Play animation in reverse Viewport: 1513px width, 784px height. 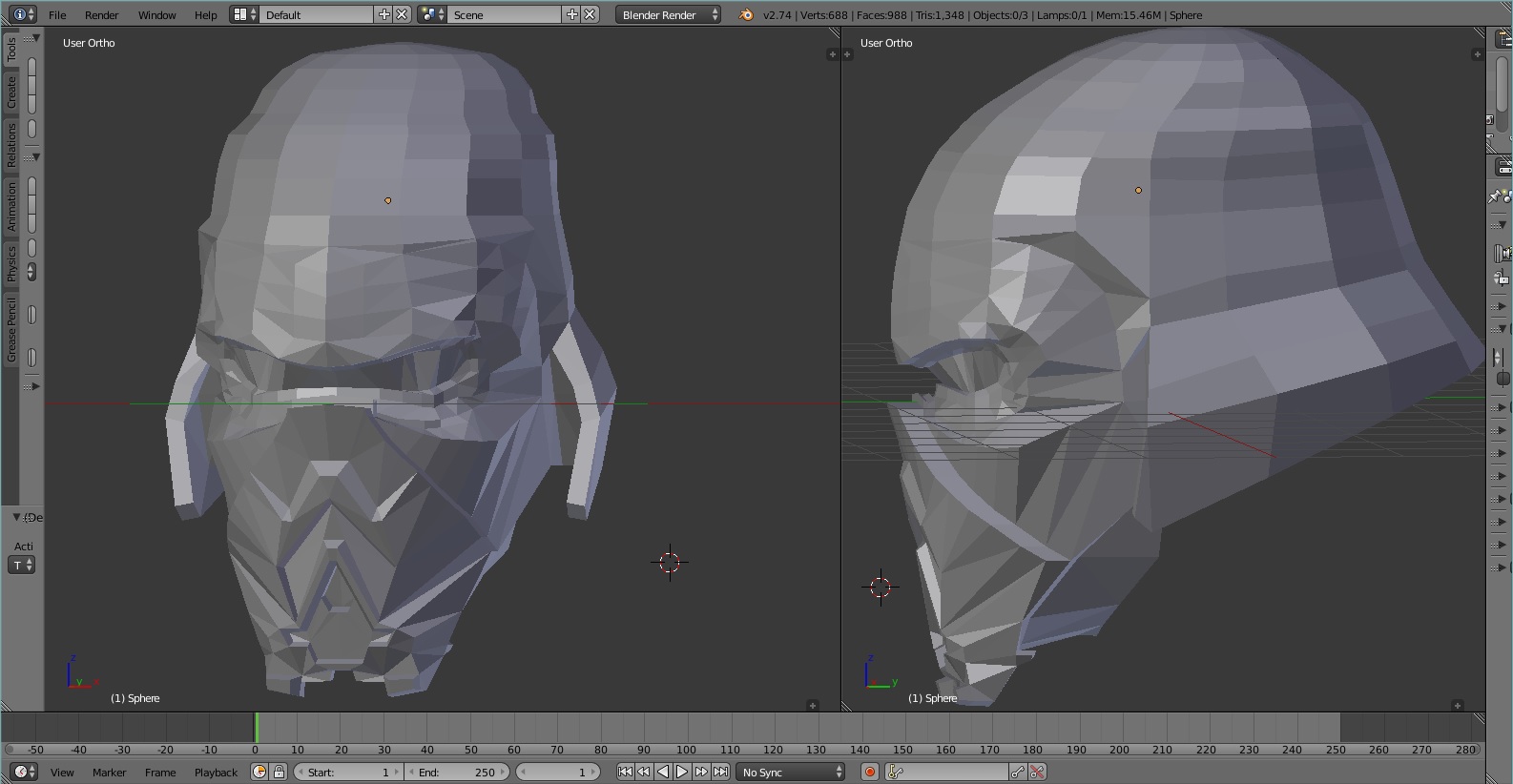pos(663,772)
